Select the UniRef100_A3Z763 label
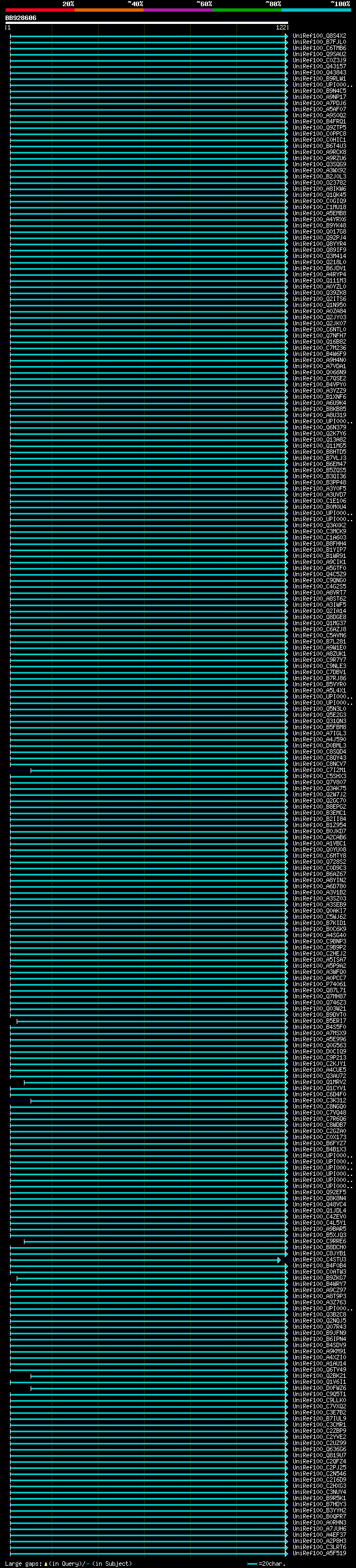This screenshot has height=1568, width=356. point(319,1302)
